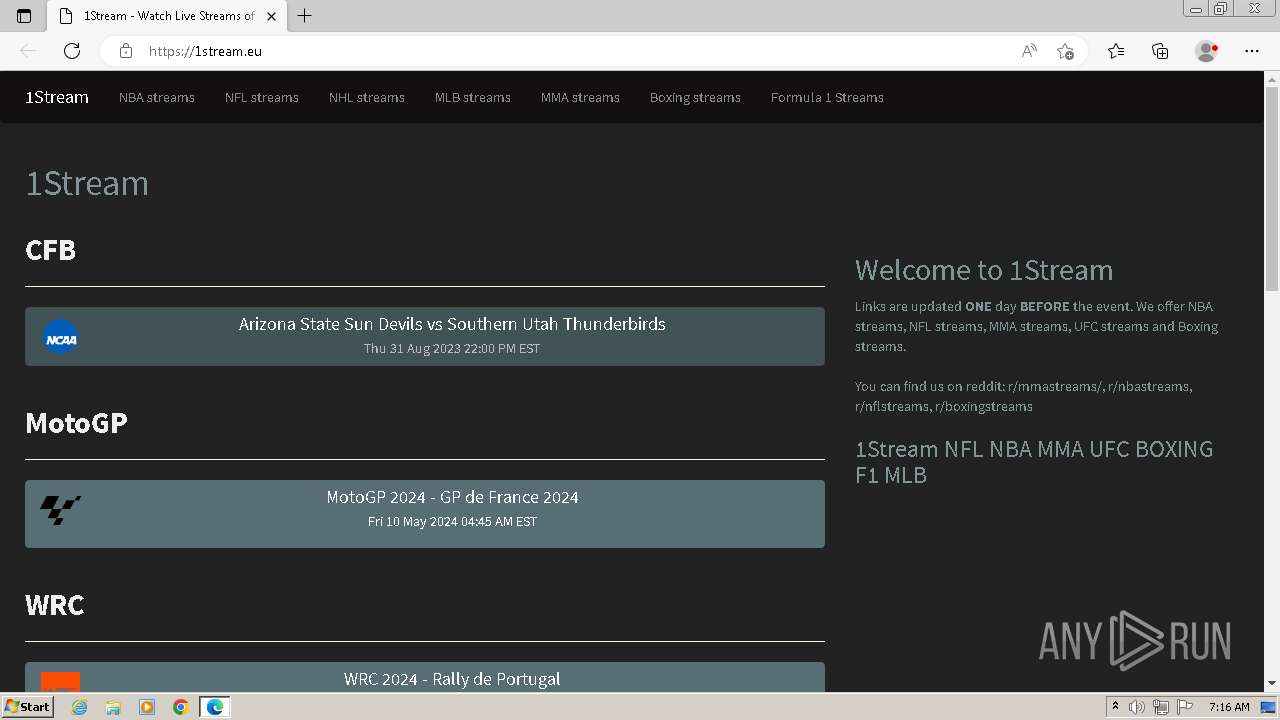Open browser profile avatar
The height and width of the screenshot is (720, 1280).
[x=1207, y=51]
